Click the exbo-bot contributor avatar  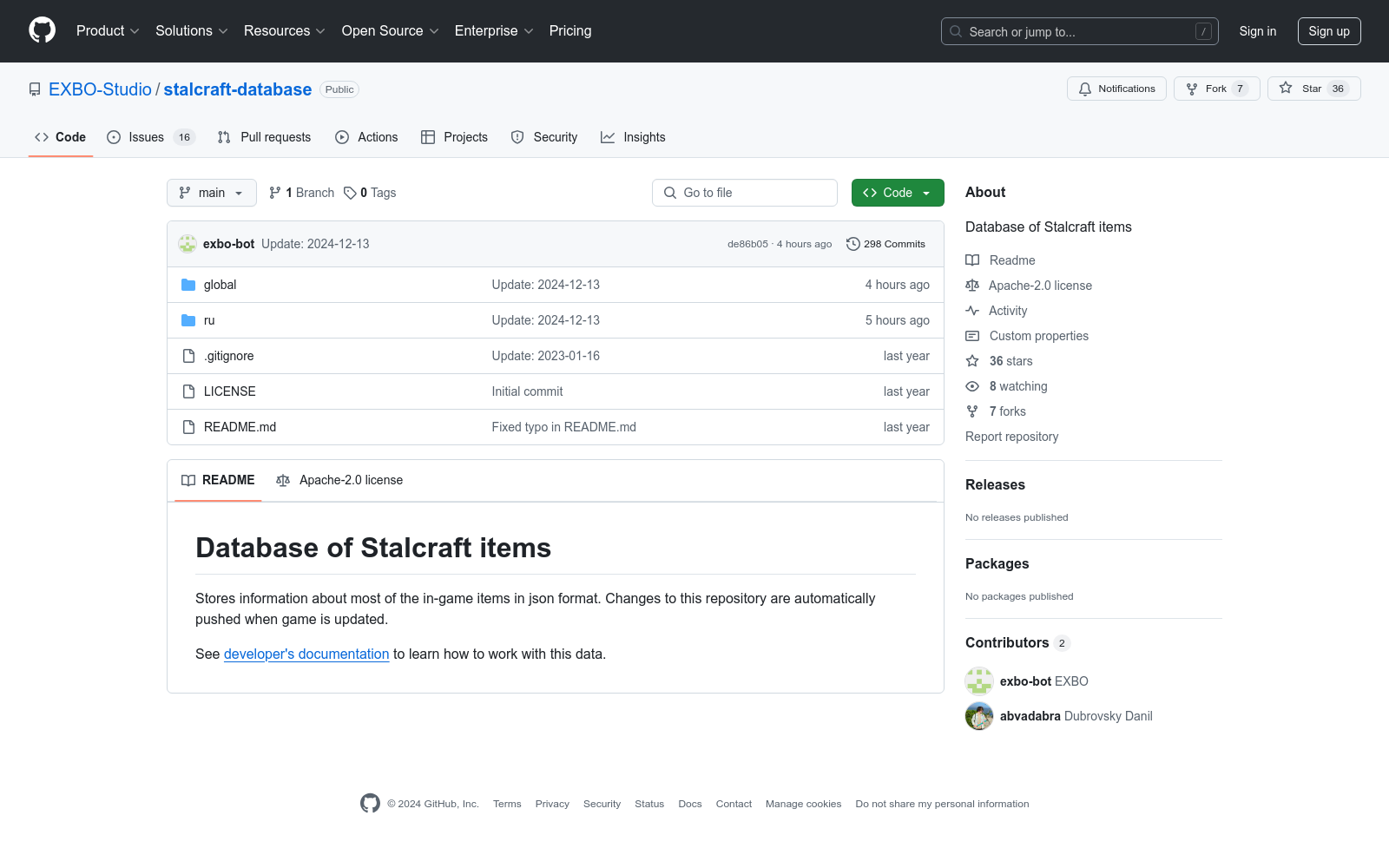(979, 681)
